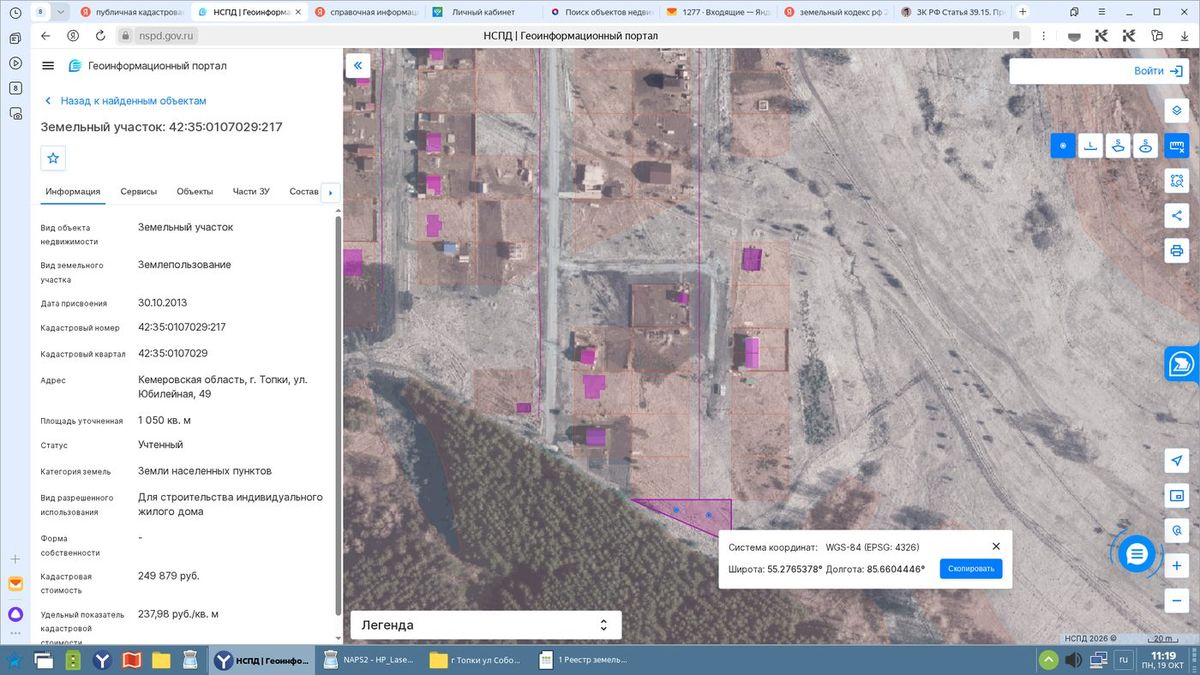Image resolution: width=1200 pixels, height=675 pixels.
Task: Switch the ru keyboard layout indicator
Action: (1123, 660)
